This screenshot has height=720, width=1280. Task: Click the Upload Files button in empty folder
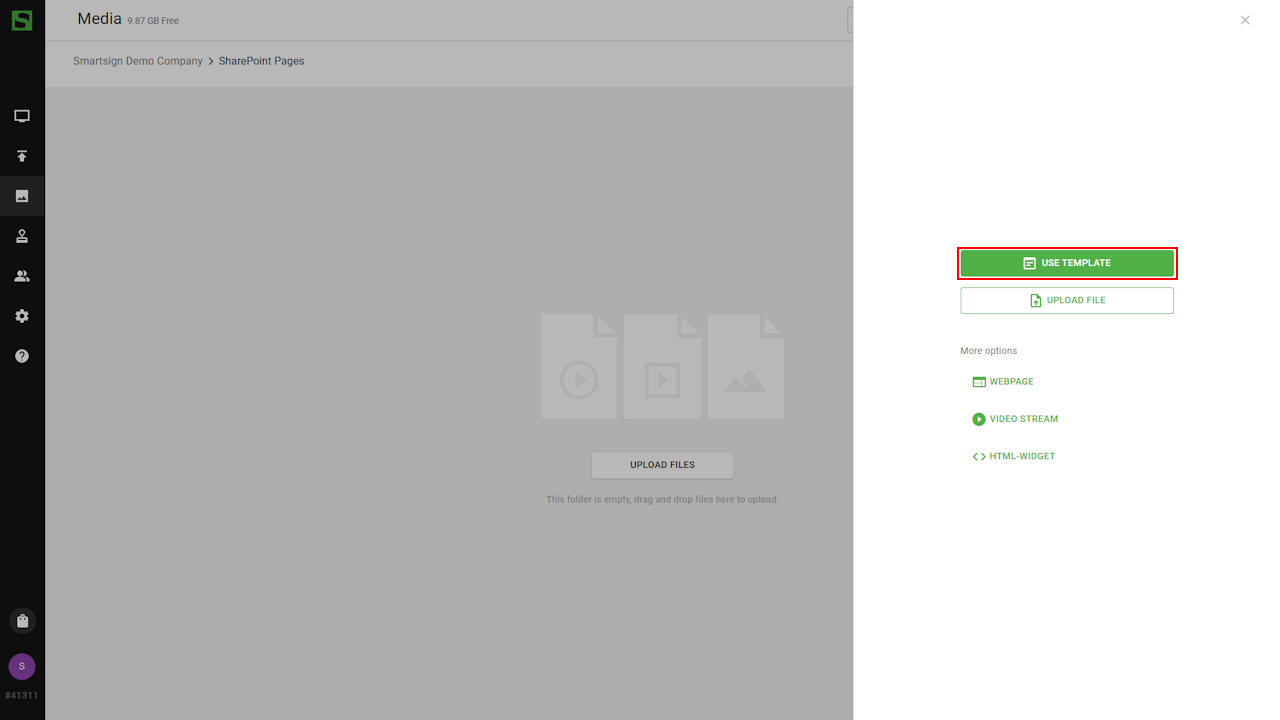pyautogui.click(x=662, y=465)
